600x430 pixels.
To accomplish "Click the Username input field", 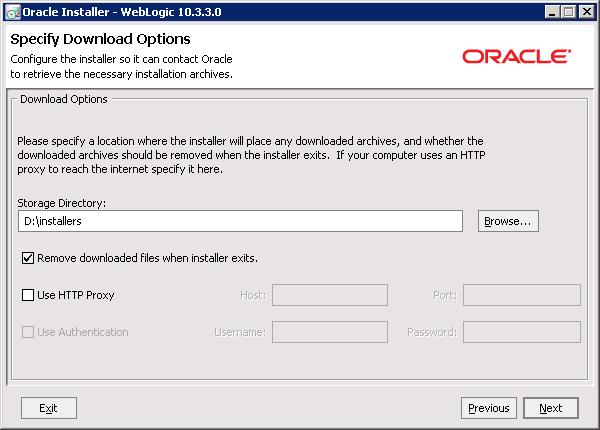I will tap(330, 332).
